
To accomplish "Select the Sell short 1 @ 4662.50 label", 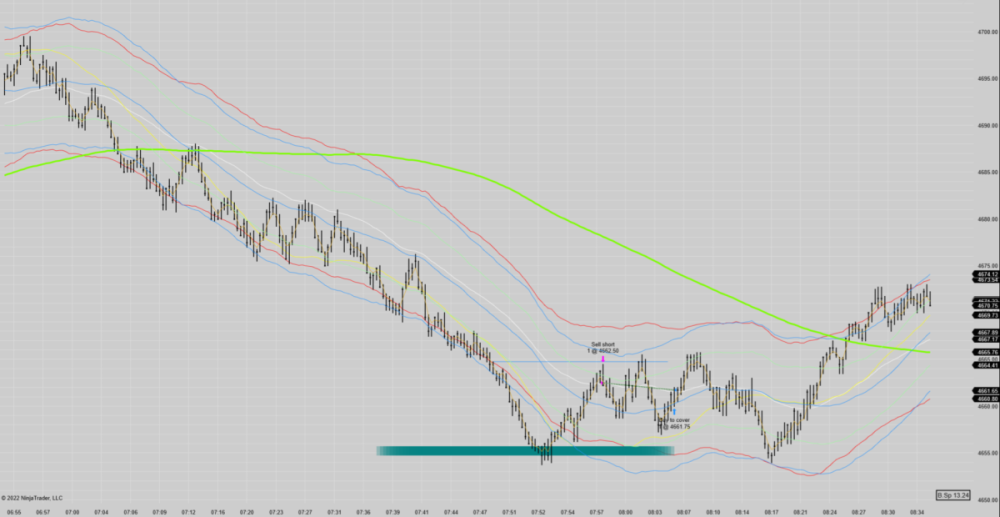I will 603,347.
